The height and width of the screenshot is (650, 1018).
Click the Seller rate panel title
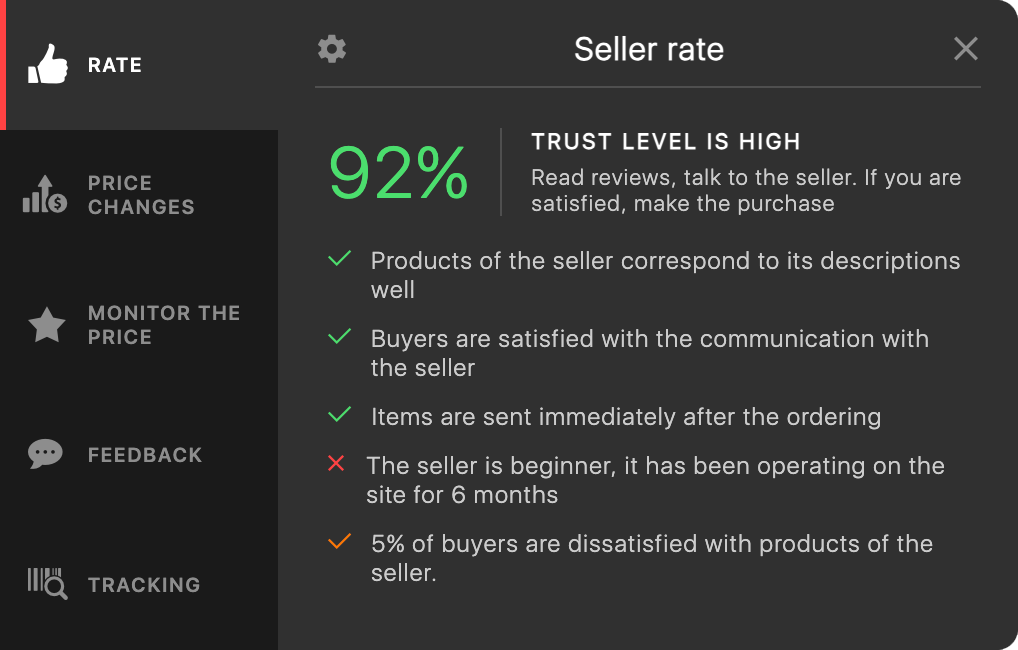[648, 49]
